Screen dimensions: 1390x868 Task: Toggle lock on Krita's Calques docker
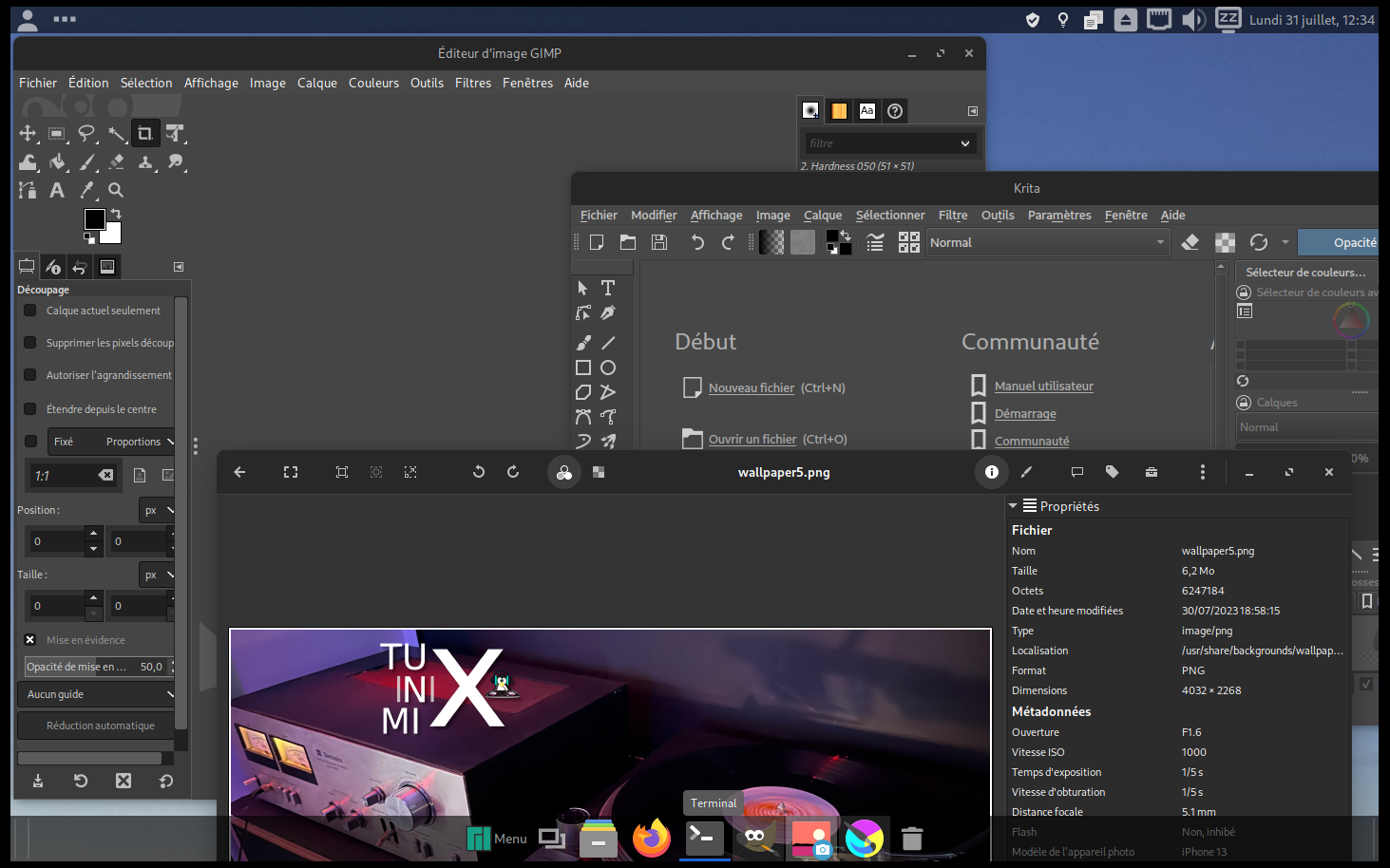pyautogui.click(x=1244, y=403)
